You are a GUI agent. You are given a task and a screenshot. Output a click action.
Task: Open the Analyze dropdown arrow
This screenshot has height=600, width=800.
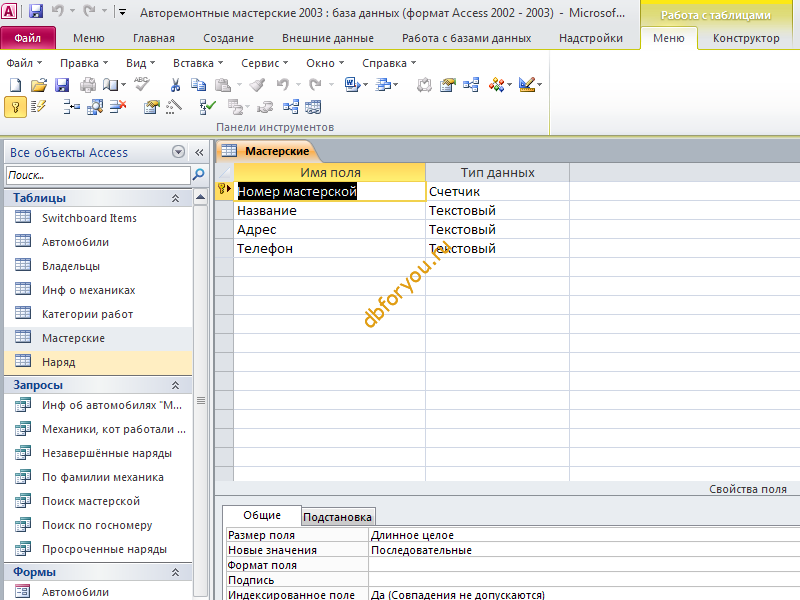396,85
